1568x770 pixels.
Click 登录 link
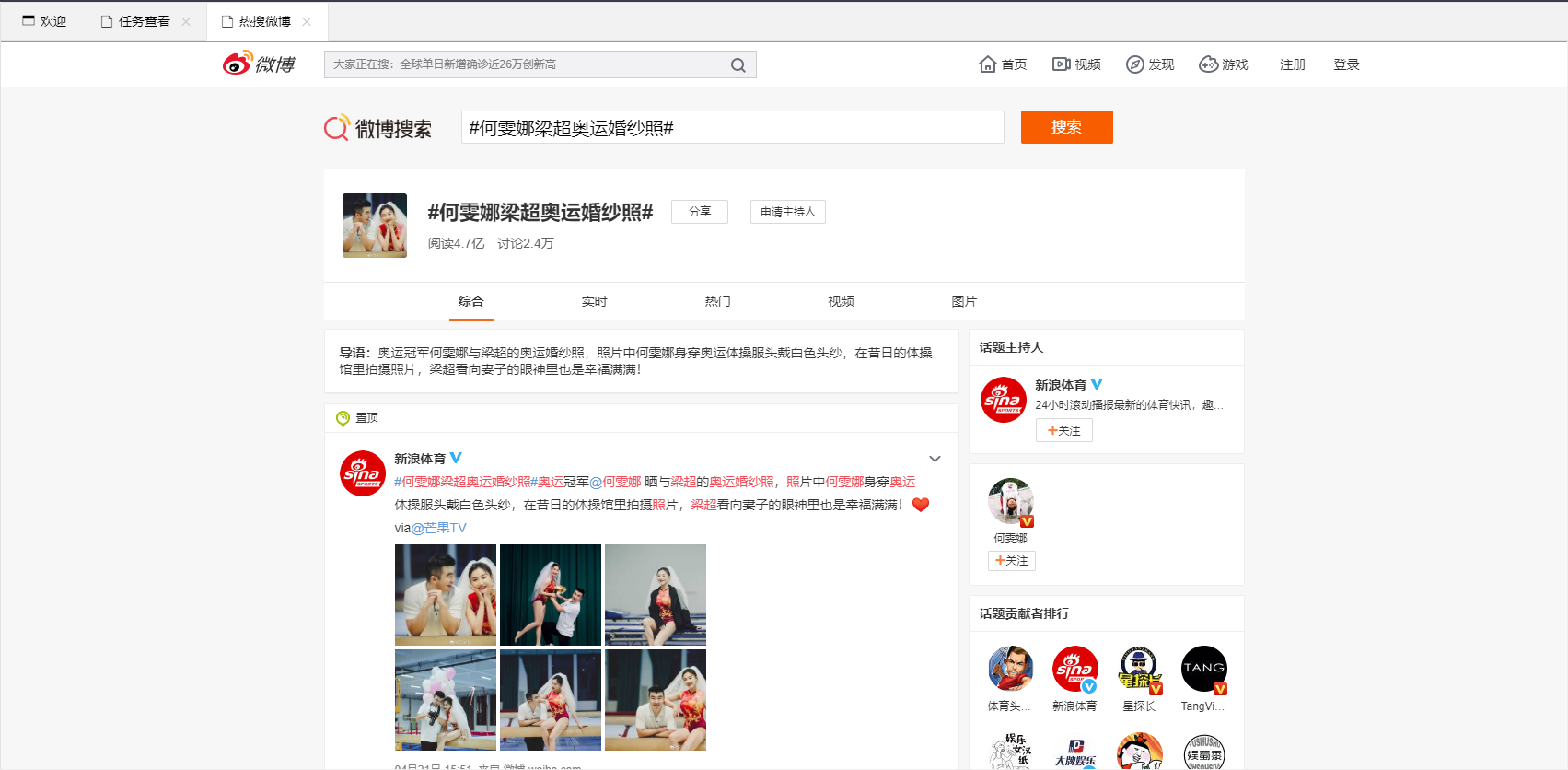point(1346,64)
